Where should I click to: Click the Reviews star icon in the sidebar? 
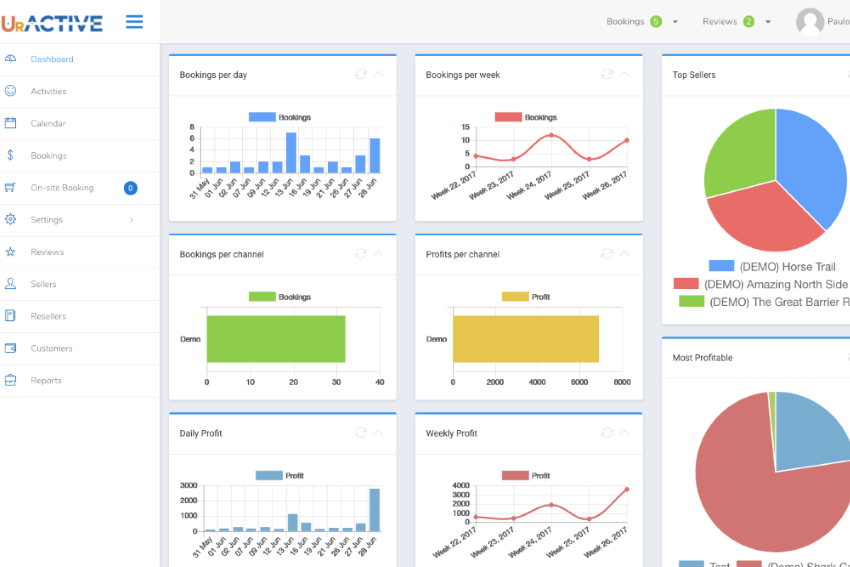tap(10, 252)
